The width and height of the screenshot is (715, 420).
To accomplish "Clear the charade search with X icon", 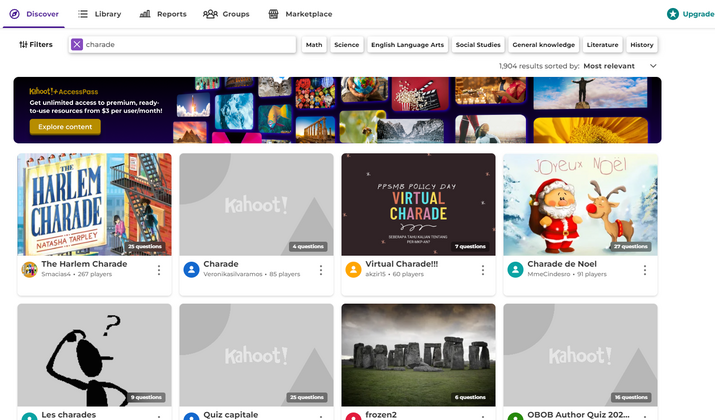I will [x=77, y=45].
